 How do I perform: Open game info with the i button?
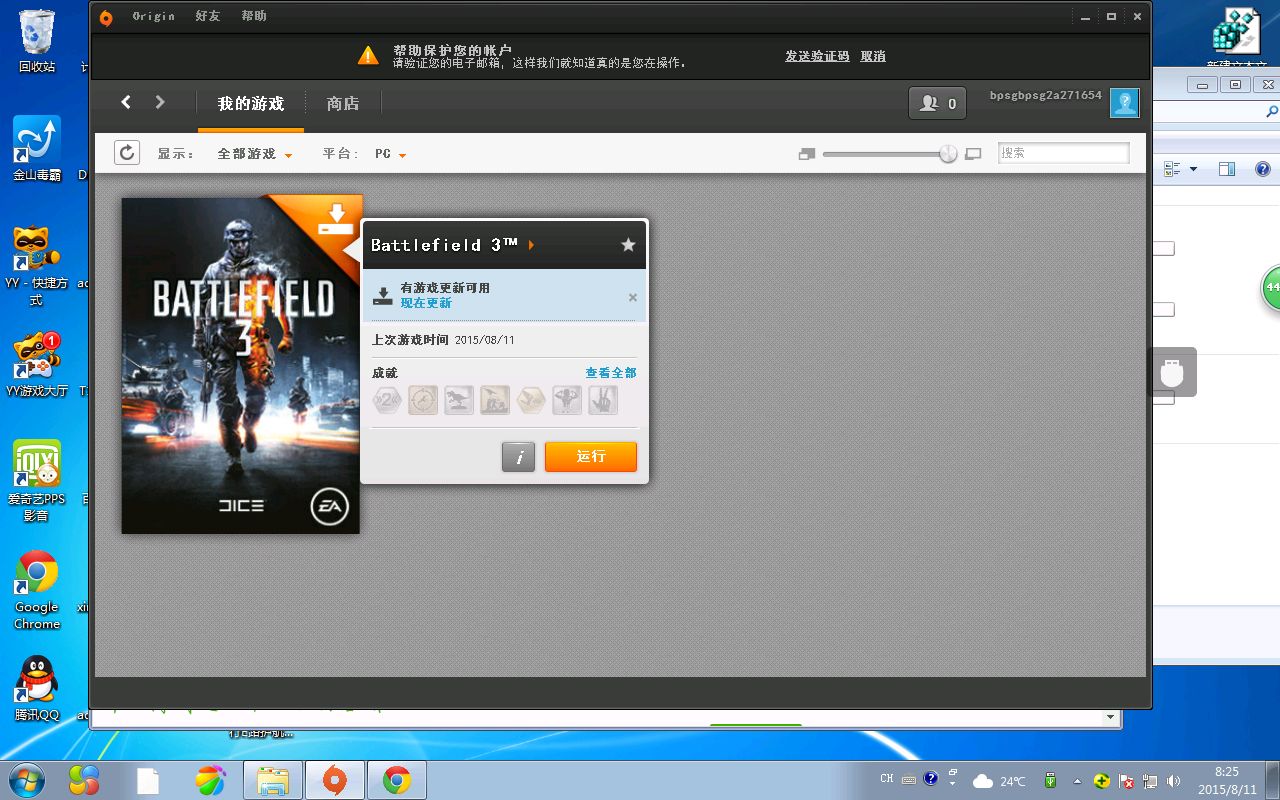[518, 457]
